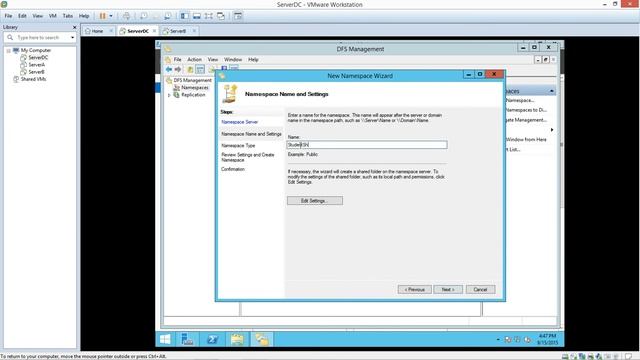Viewport: 640px width, 360px height.
Task: Click the Namespace Server step link
Action: [x=240, y=122]
